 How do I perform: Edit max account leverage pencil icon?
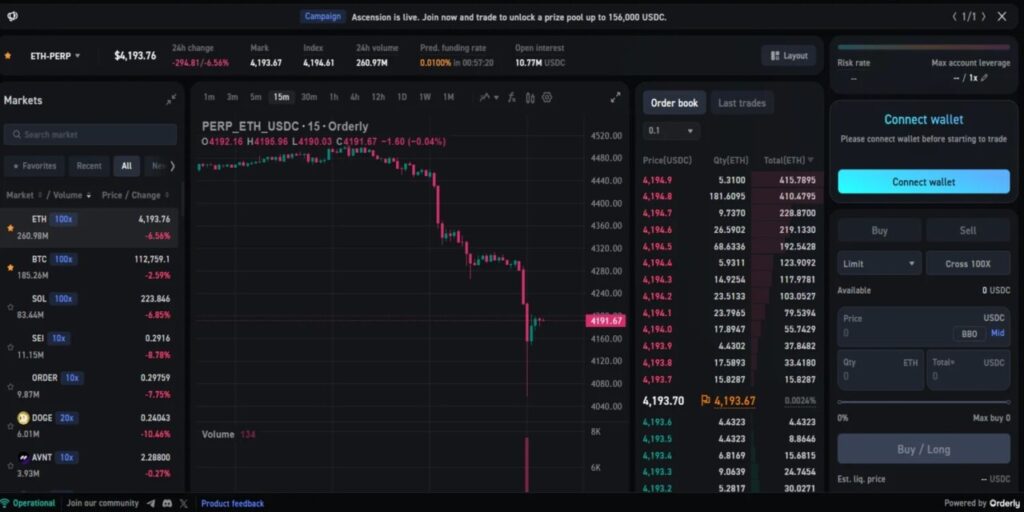point(984,77)
